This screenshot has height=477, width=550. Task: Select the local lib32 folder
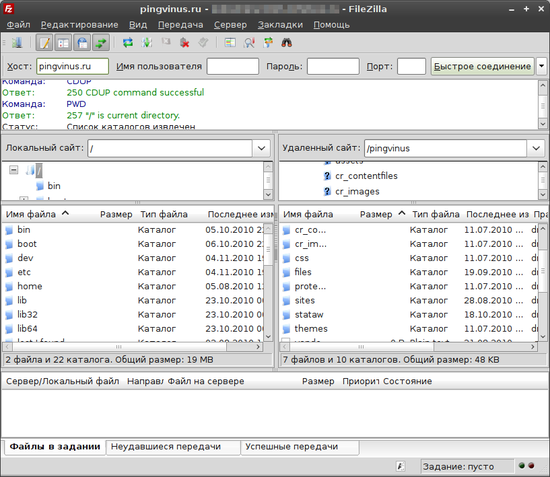(133, 315)
